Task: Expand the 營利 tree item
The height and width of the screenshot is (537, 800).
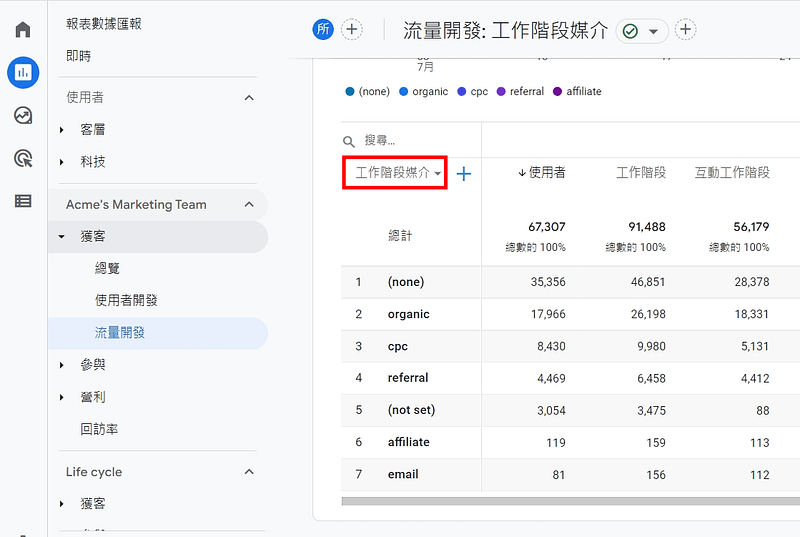Action: pos(61,397)
